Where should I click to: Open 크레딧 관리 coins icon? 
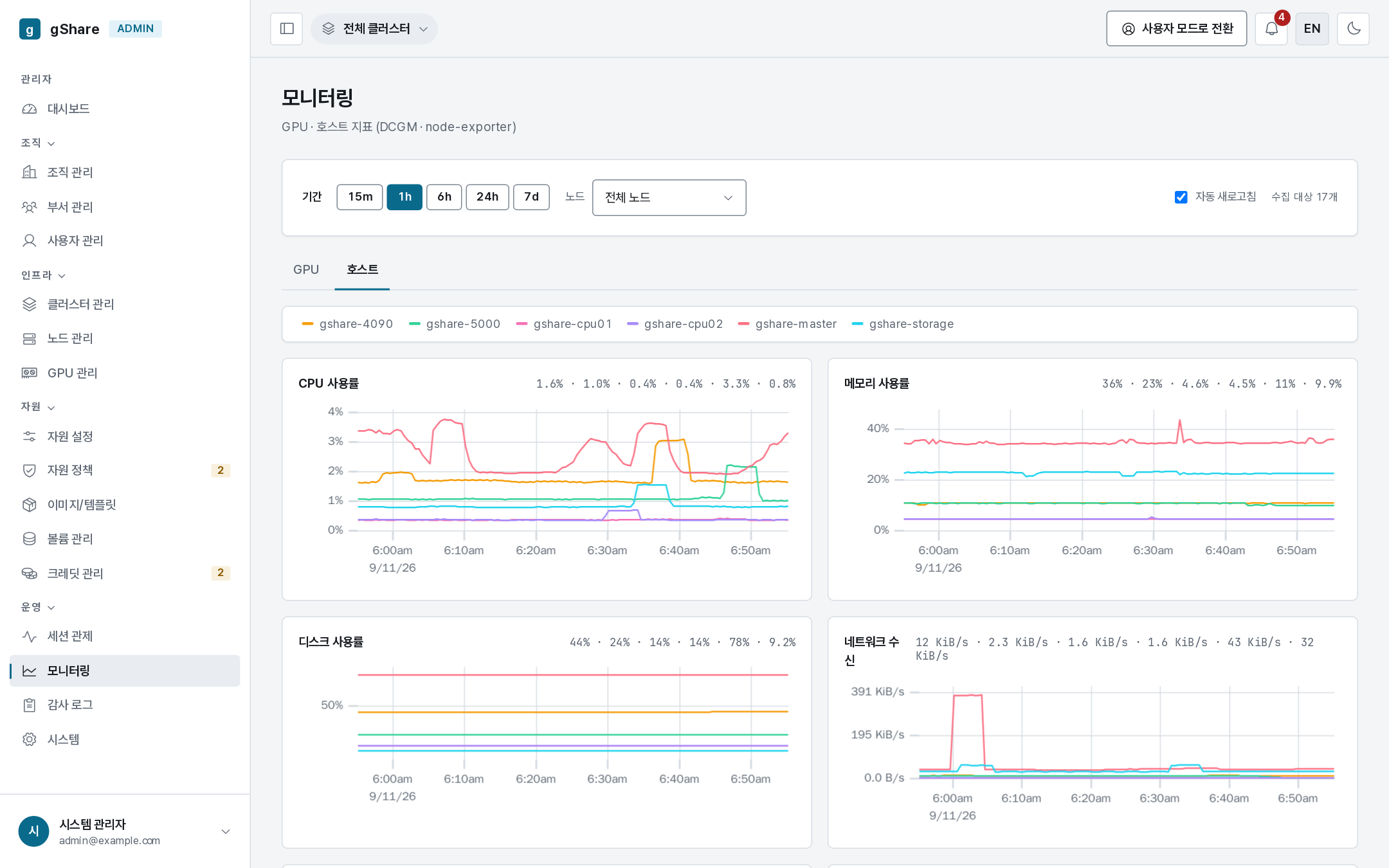click(x=30, y=574)
